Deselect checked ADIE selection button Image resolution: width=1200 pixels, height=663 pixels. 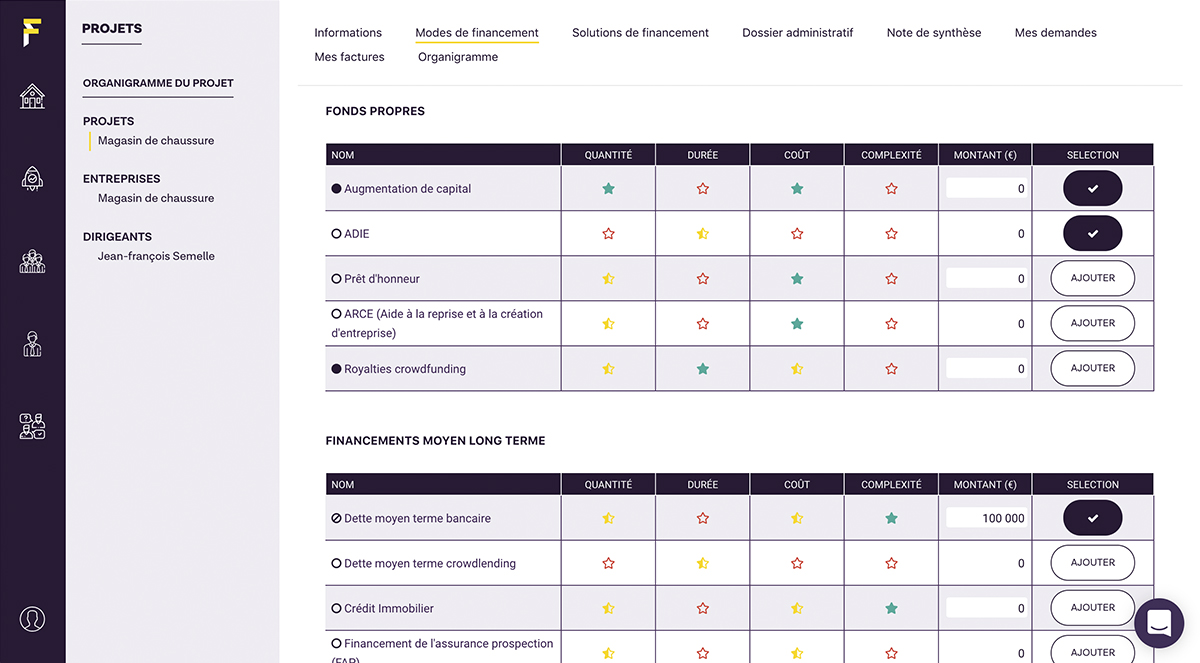pyautogui.click(x=1092, y=233)
